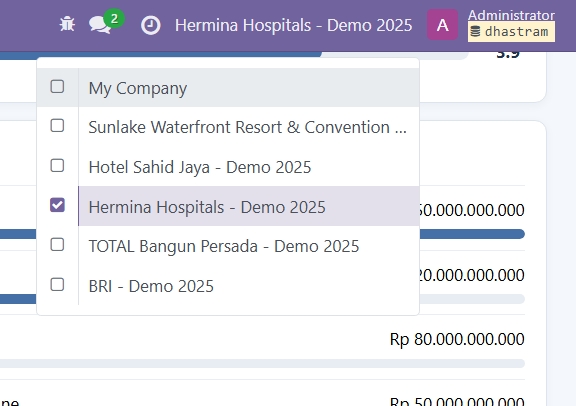Viewport: 576px width, 406px height.
Task: Open the conversations chat icon
Action: point(100,25)
